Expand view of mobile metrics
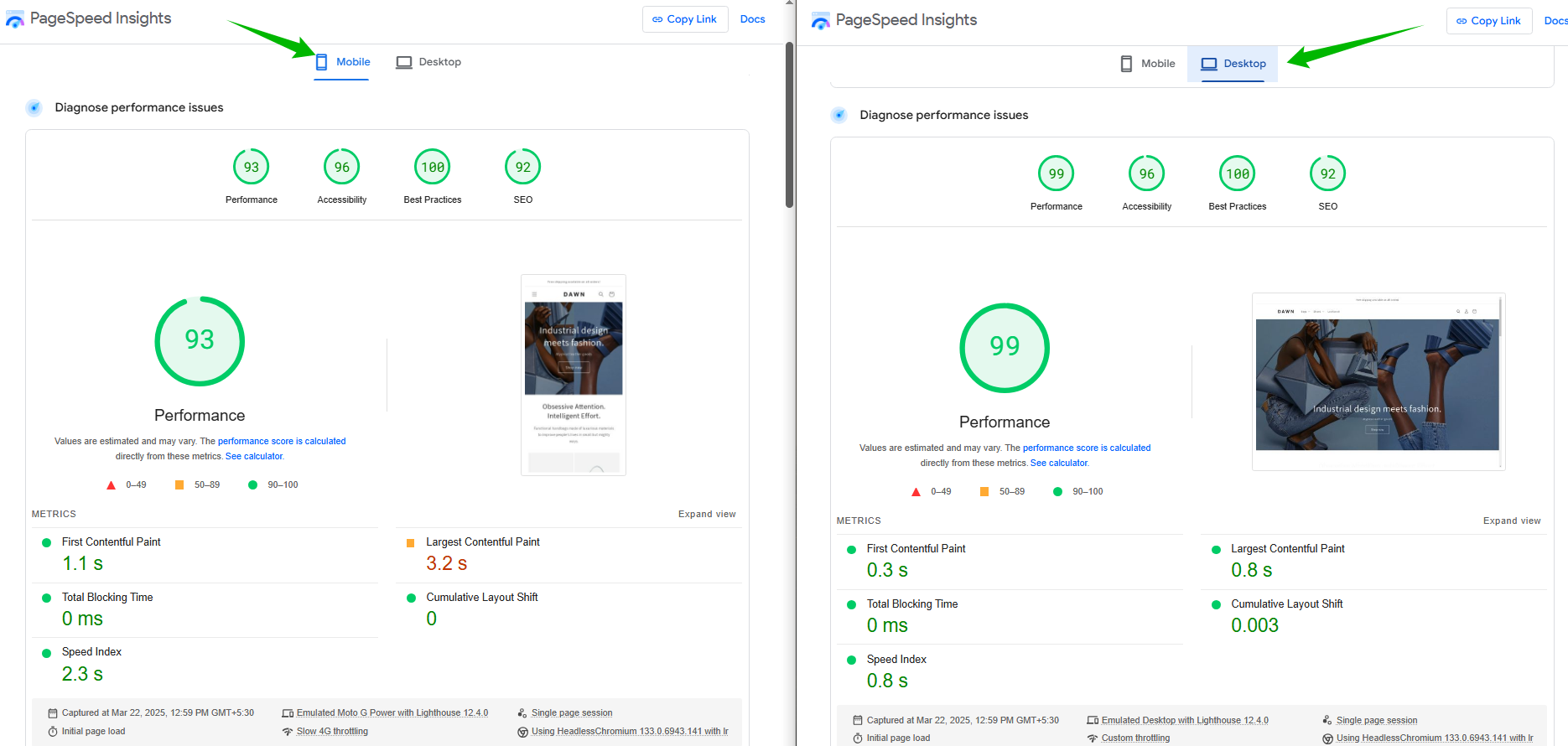This screenshot has height=746, width=1568. point(707,515)
